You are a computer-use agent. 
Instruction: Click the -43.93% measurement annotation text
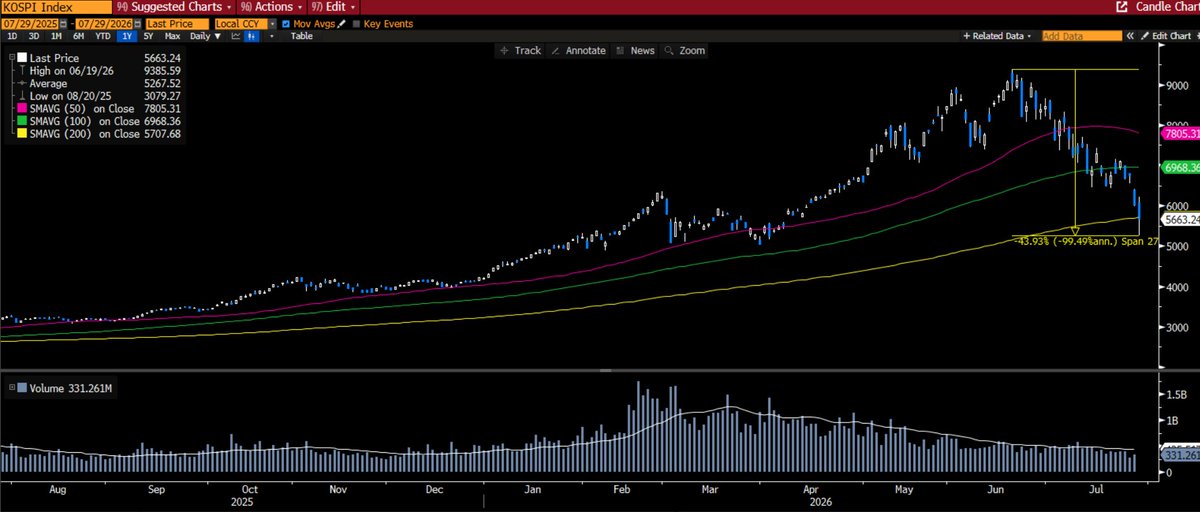click(1086, 241)
